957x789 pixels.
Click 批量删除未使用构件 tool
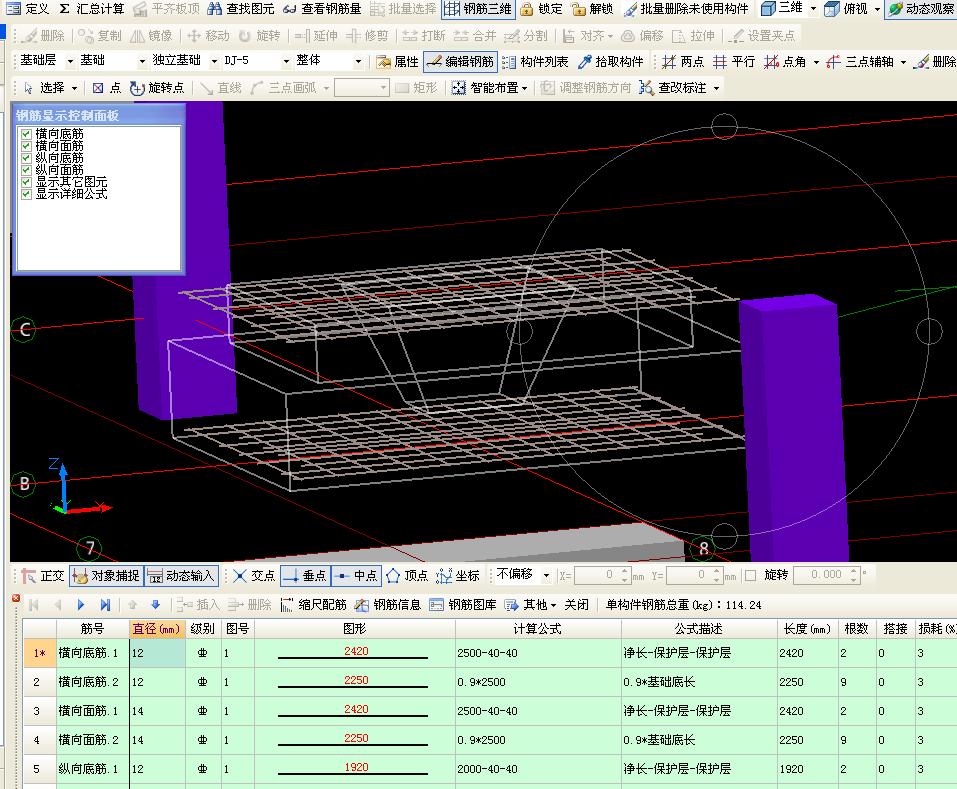click(x=685, y=9)
